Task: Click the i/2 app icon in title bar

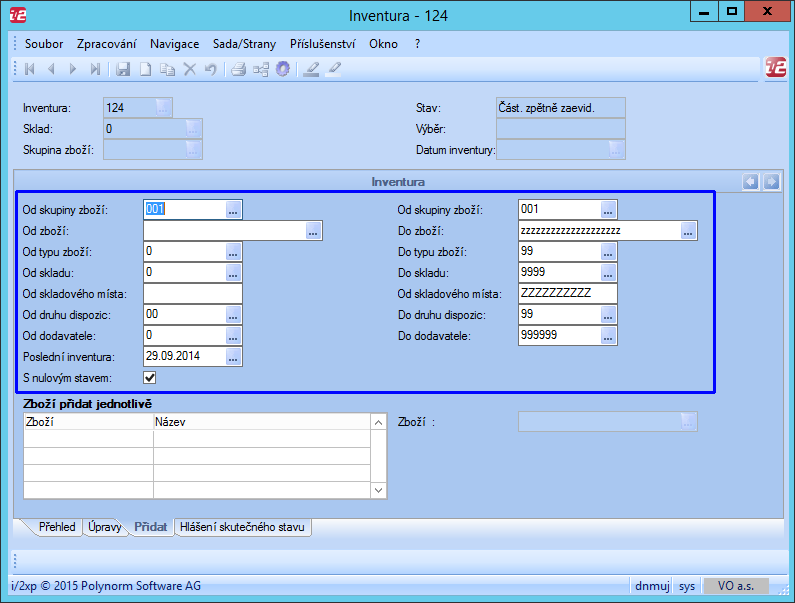Action: pos(18,15)
